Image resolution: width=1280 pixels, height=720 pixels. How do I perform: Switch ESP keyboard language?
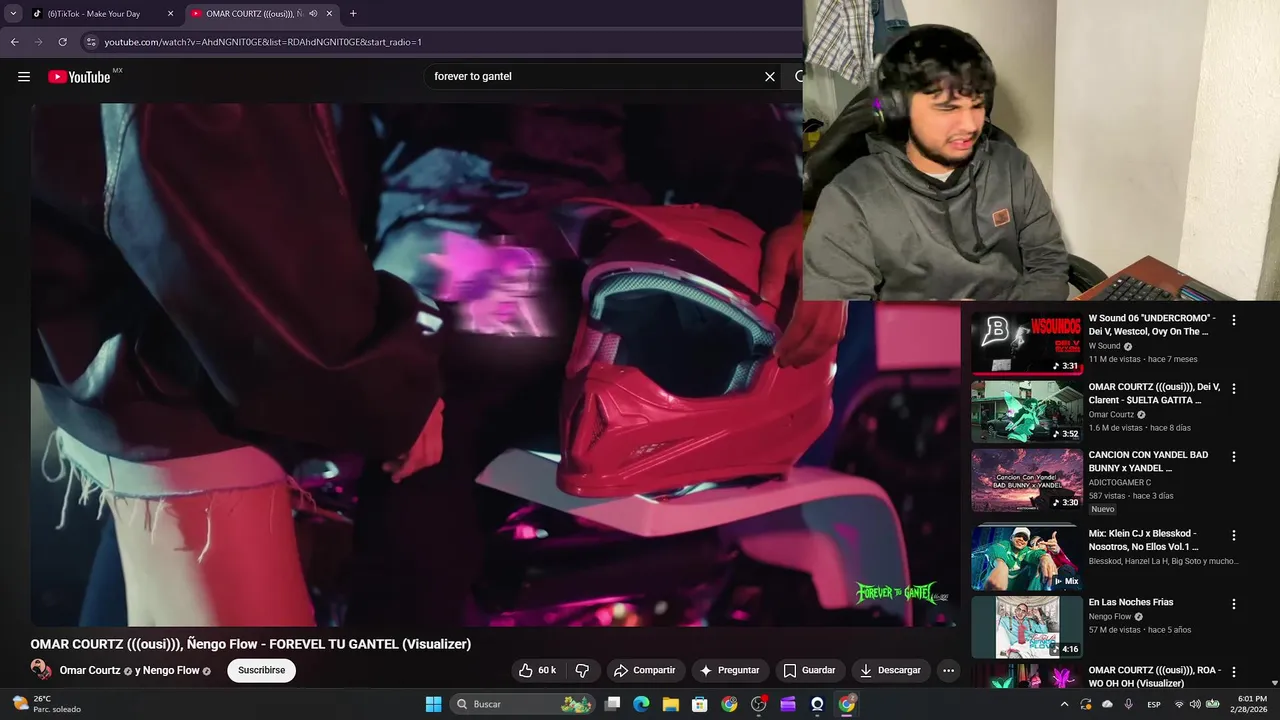point(1154,704)
